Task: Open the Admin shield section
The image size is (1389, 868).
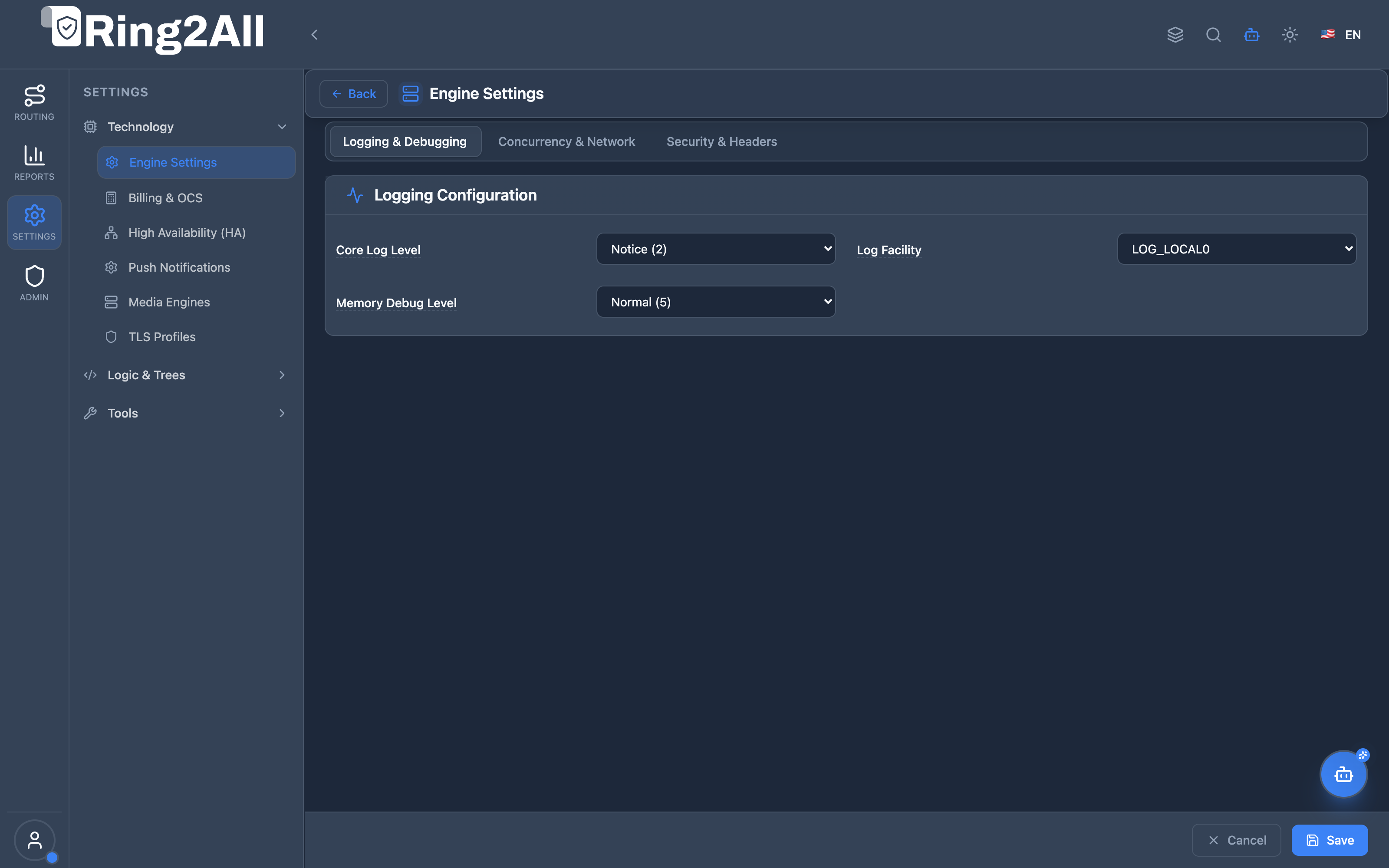Action: 34,283
